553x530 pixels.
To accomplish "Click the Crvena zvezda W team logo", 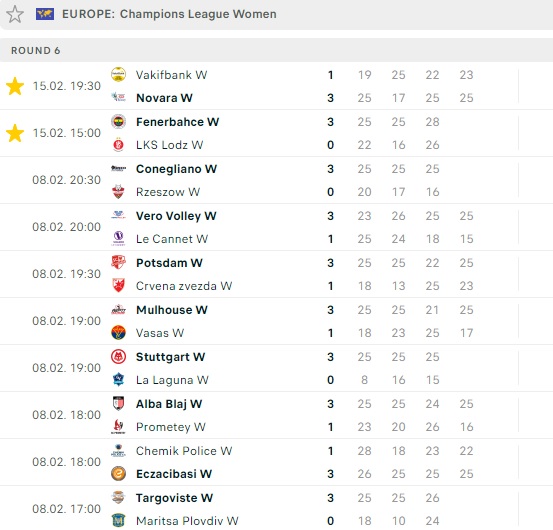I will coord(118,286).
